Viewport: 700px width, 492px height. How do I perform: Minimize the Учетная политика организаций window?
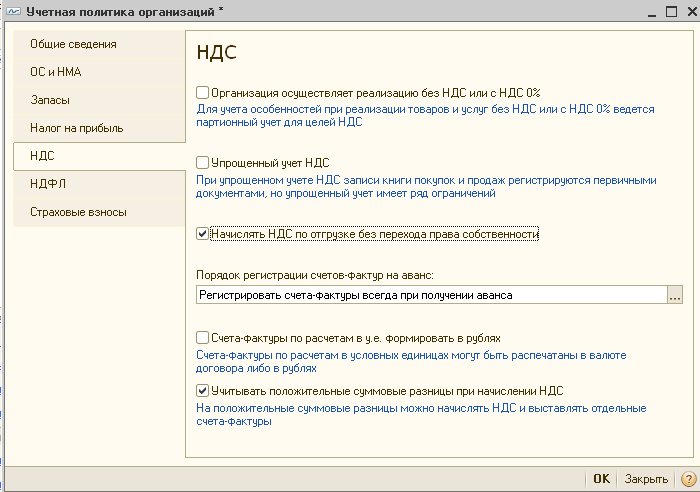[x=652, y=12]
